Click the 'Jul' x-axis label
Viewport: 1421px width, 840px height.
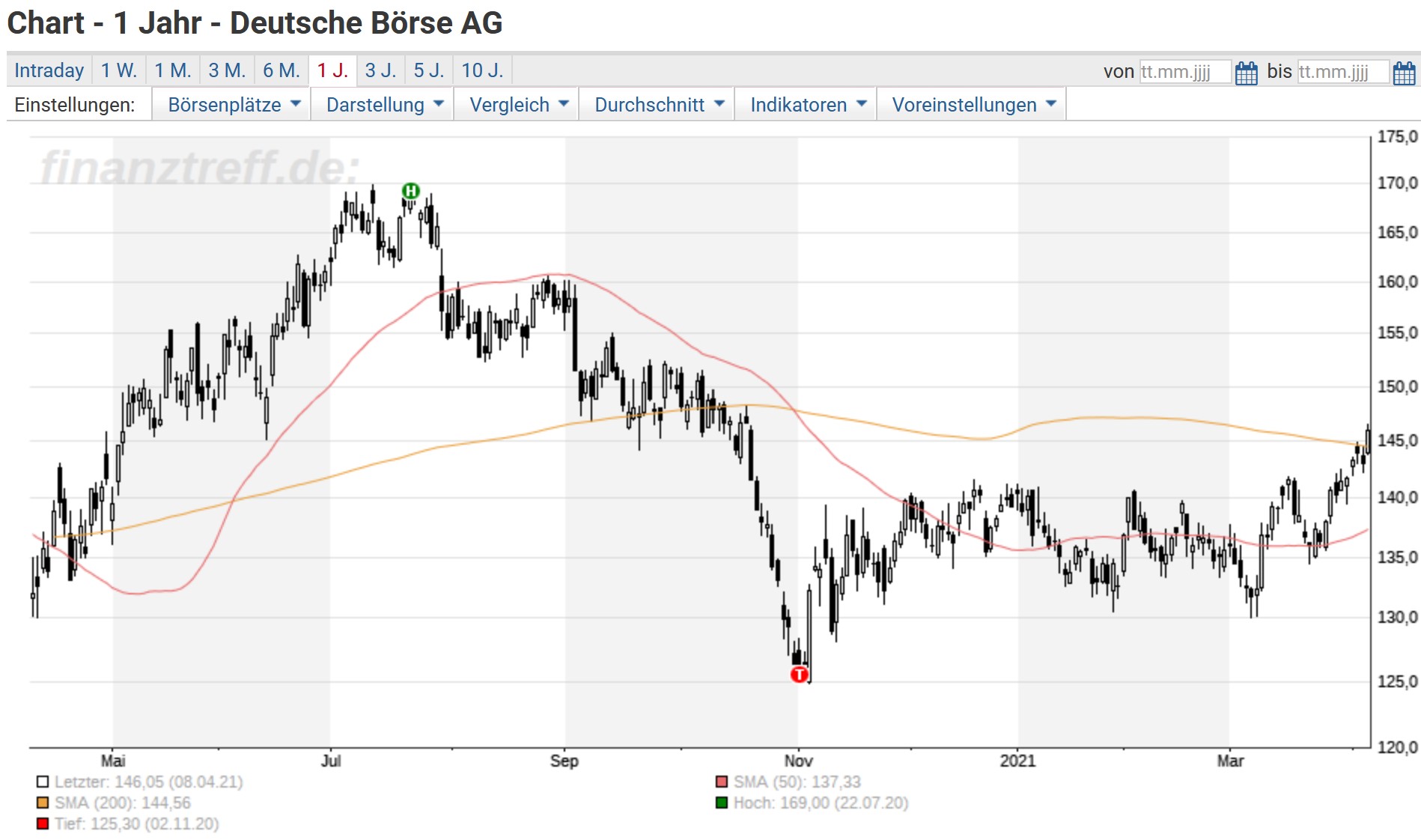[x=331, y=761]
